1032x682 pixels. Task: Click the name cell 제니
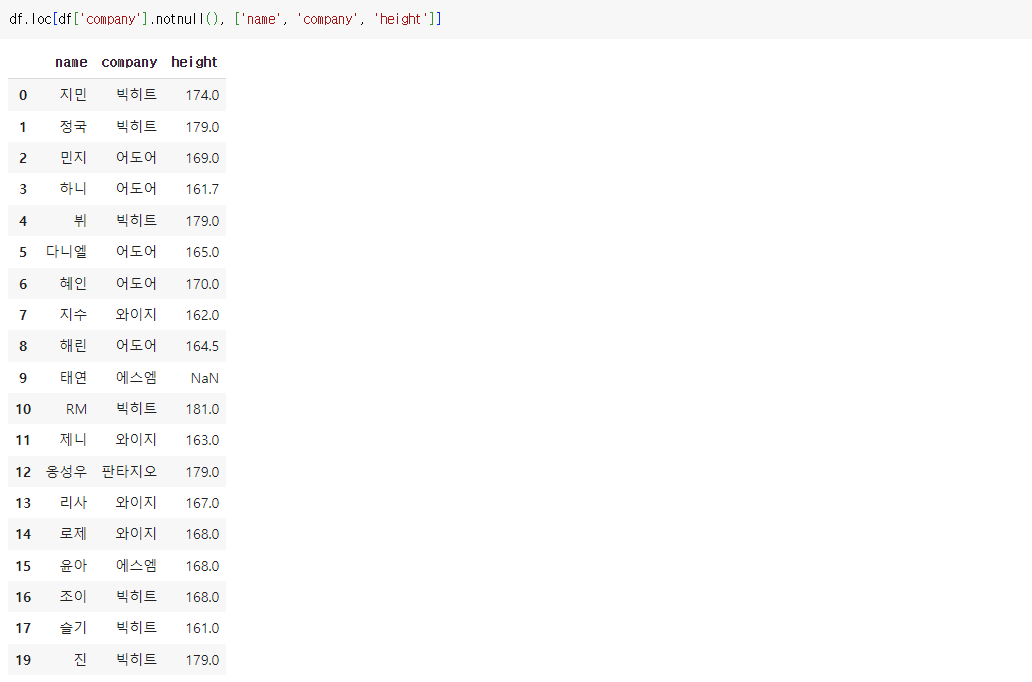tap(73, 440)
